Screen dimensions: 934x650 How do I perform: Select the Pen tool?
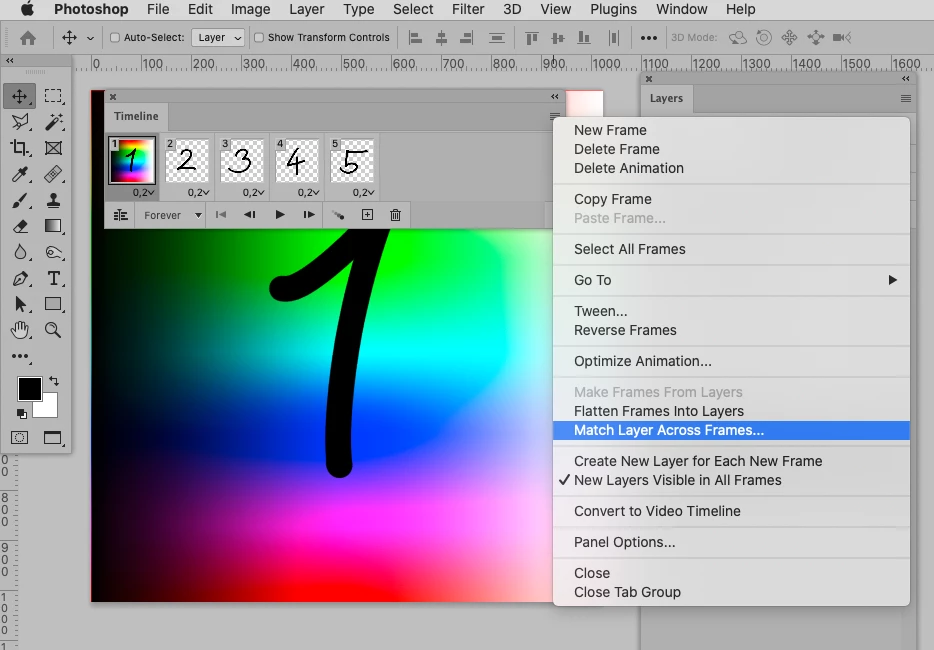(x=20, y=278)
